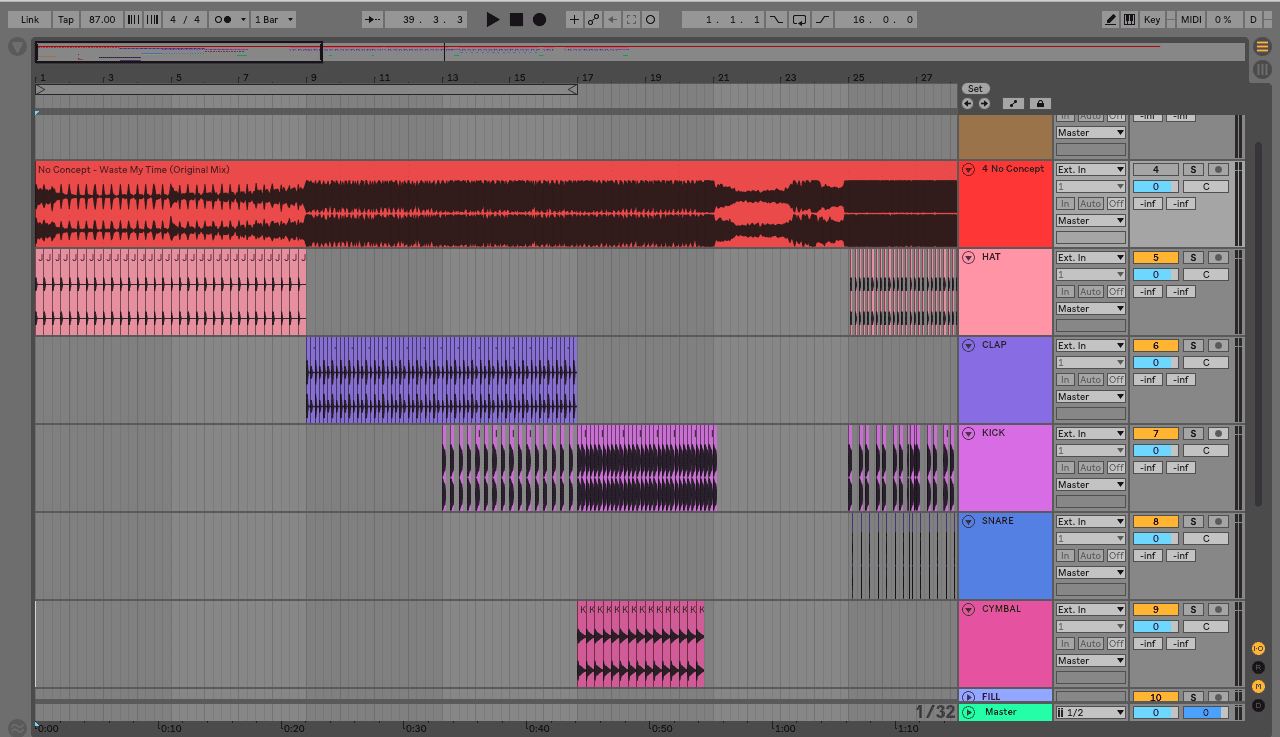Toggle the Lock Envelopes padlock icon
The width and height of the screenshot is (1280, 737).
[x=1040, y=103]
